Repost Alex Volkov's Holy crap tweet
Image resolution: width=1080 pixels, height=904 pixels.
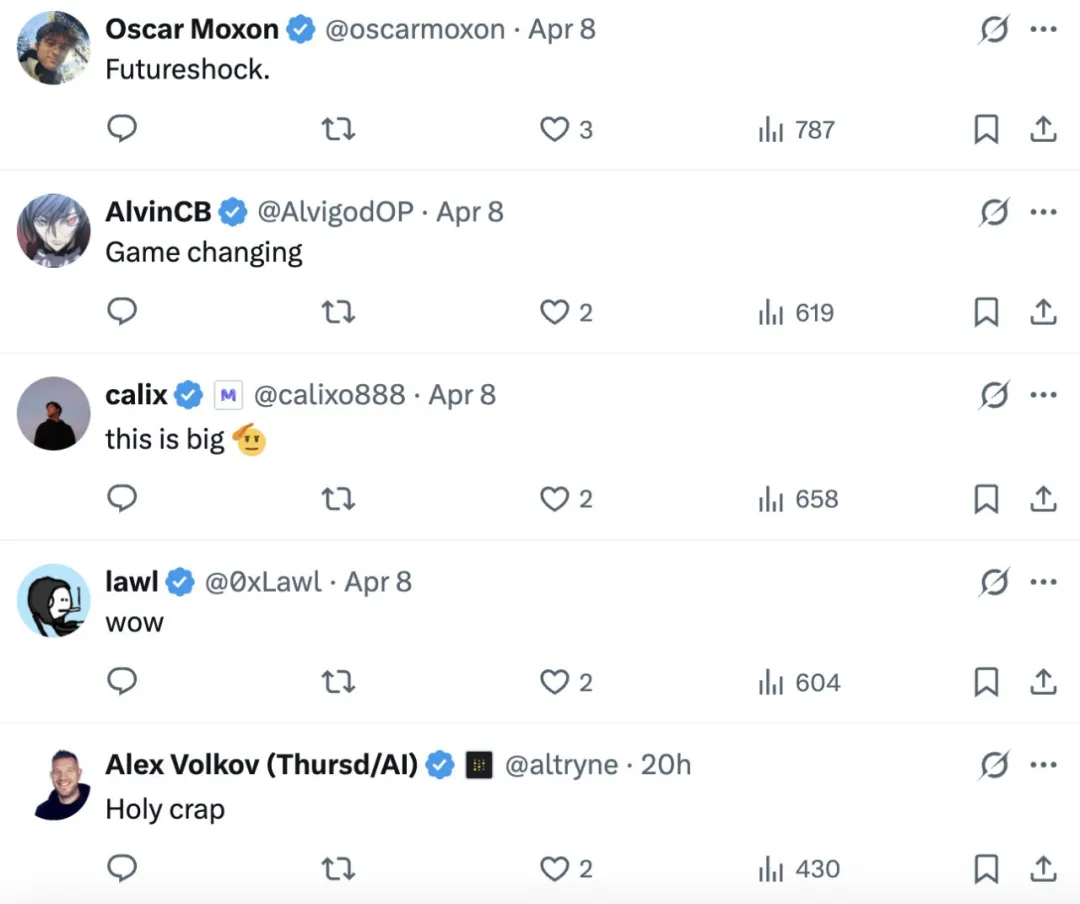[338, 868]
